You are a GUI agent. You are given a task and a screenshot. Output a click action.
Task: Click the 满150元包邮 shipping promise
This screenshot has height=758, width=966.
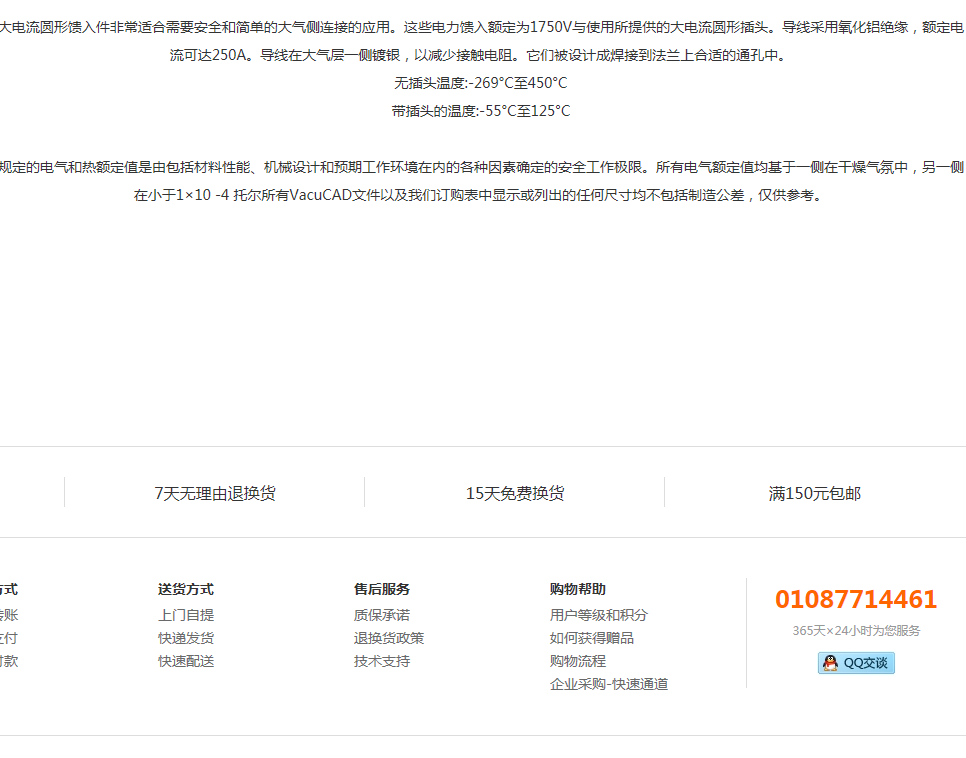tap(814, 493)
